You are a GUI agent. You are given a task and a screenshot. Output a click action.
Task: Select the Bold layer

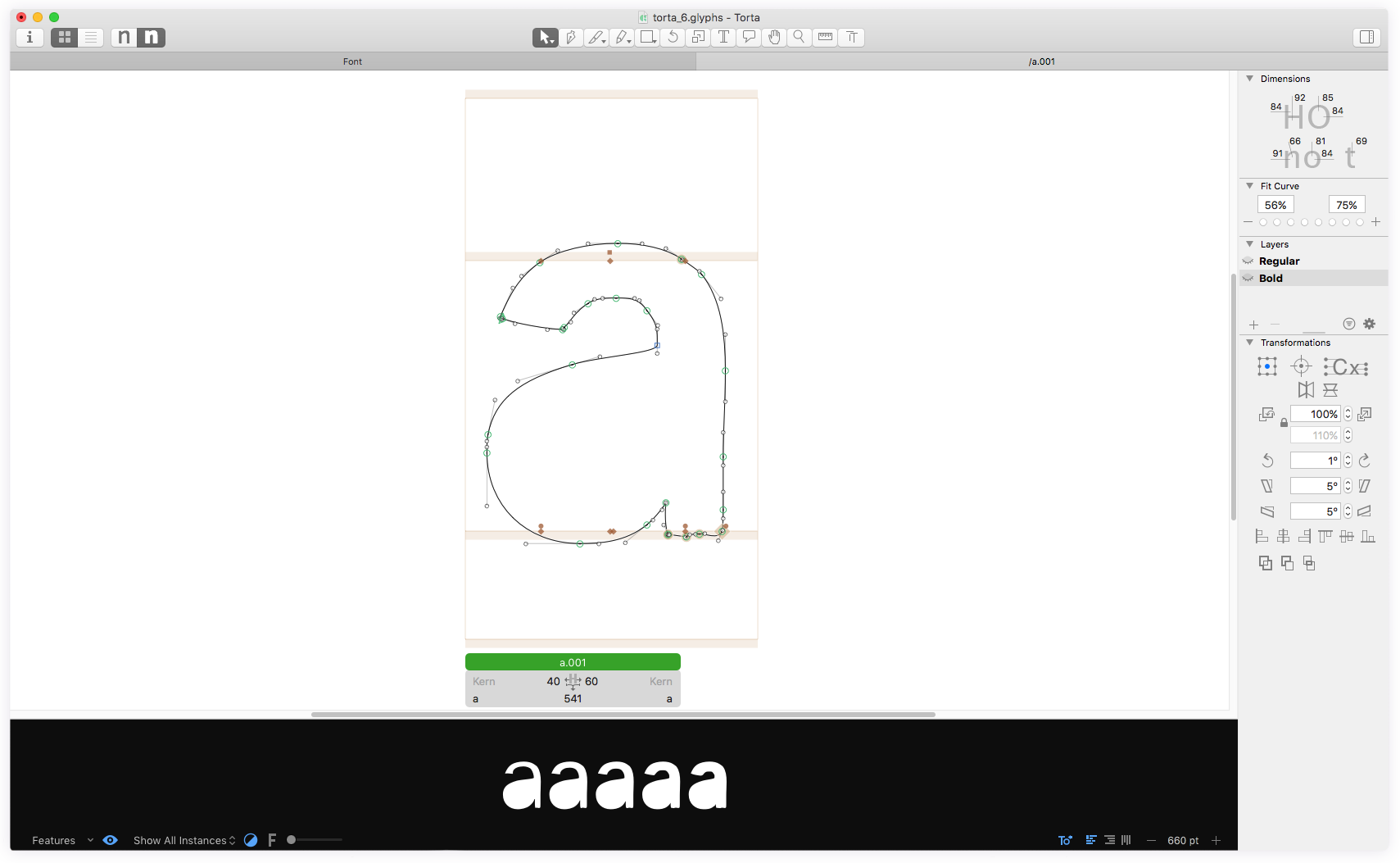coord(1271,279)
